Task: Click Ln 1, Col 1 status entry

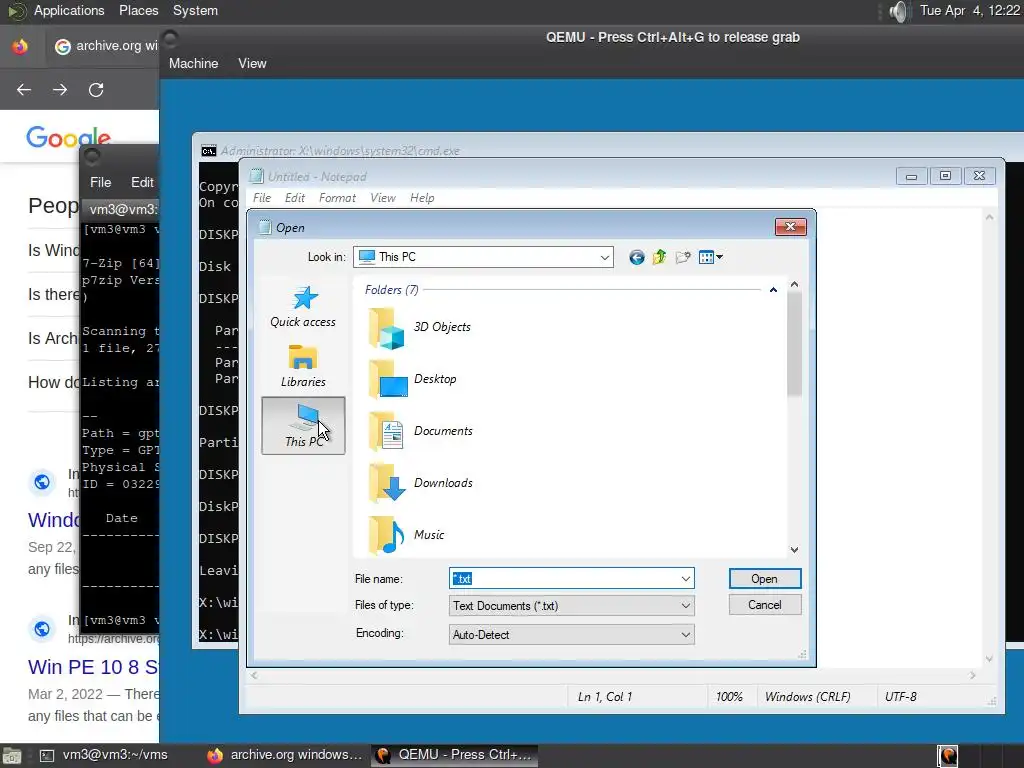Action: [605, 697]
